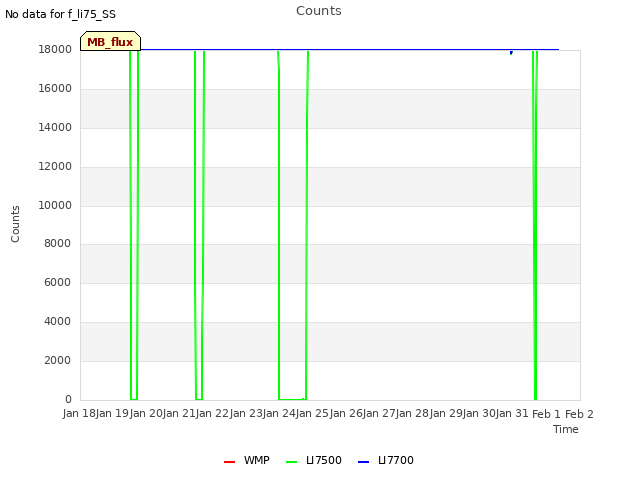The width and height of the screenshot is (640, 480).
Task: Click the wide green LI7500 dropout around Jan 24
Action: click(292, 225)
